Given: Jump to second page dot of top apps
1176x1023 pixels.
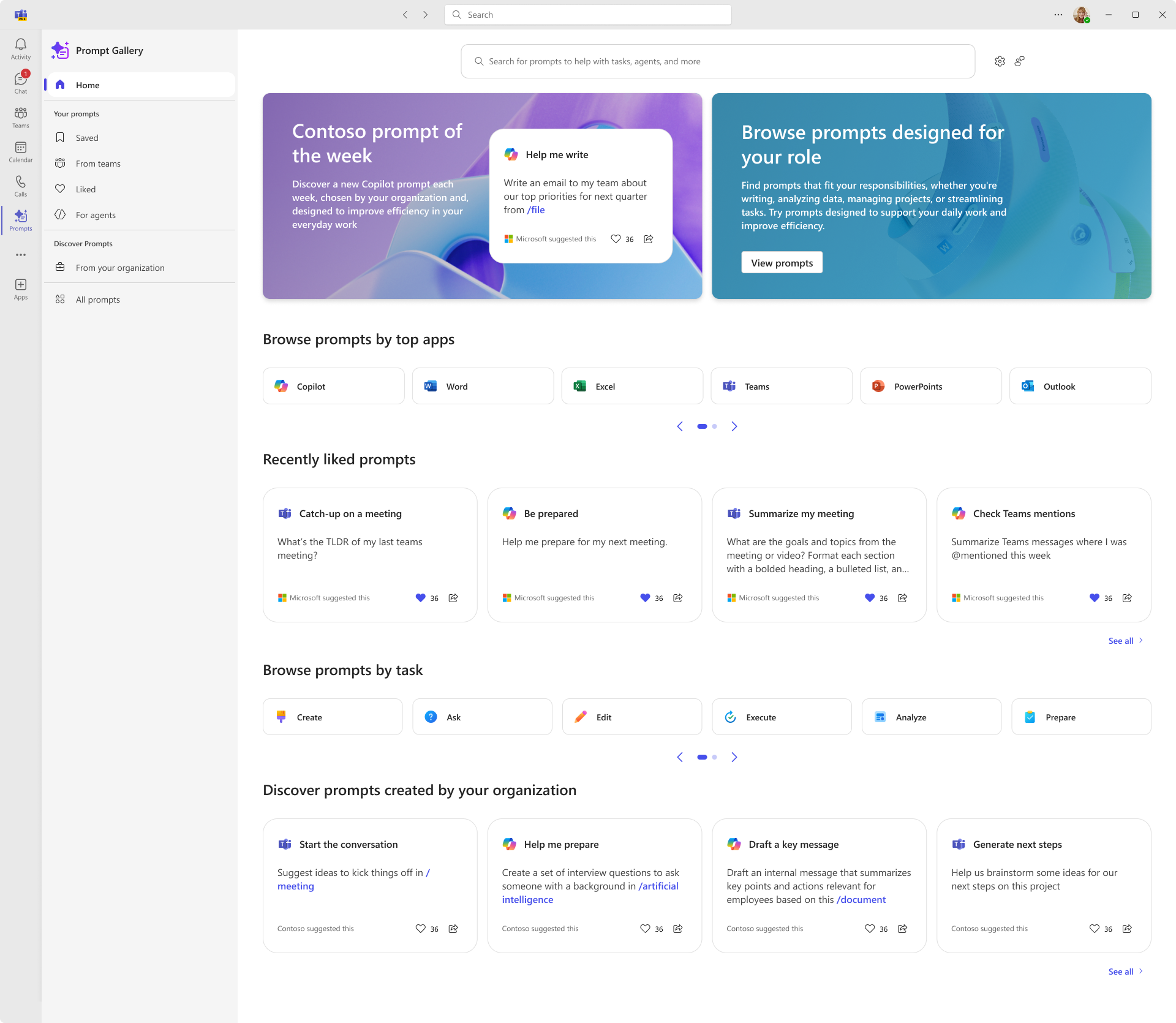Looking at the screenshot, I should [x=715, y=426].
